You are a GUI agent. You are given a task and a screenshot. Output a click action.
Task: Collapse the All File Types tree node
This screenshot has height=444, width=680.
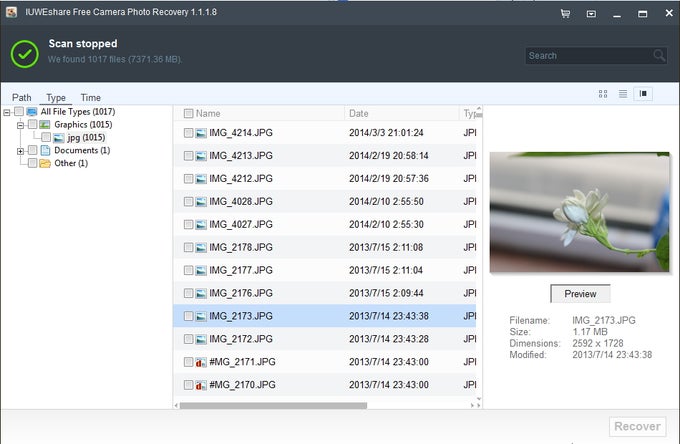tap(7, 113)
